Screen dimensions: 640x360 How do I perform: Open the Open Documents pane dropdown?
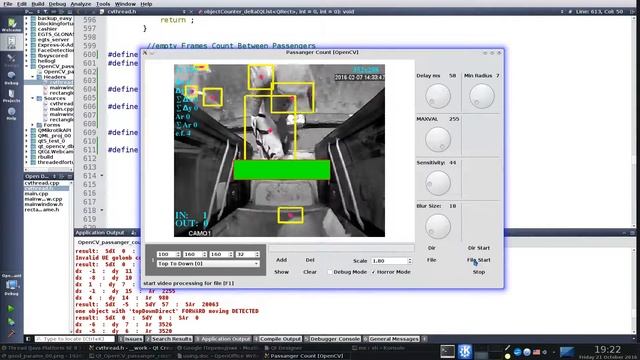[54, 176]
